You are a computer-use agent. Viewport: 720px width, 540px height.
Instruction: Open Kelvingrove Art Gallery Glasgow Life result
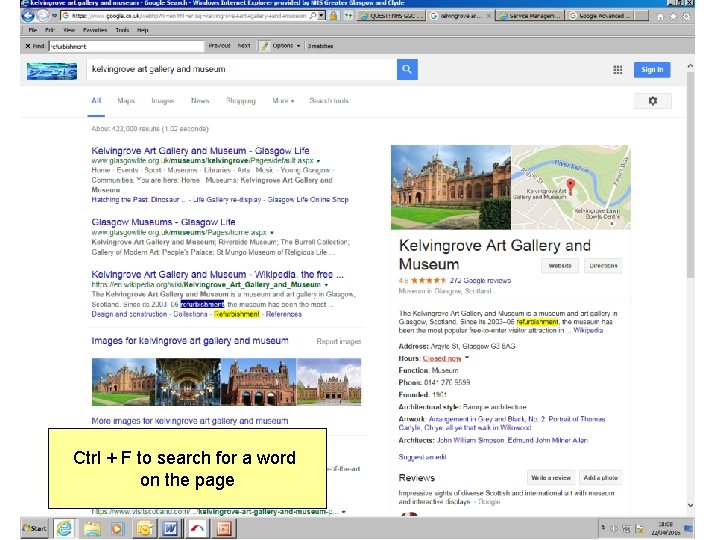tap(200, 151)
